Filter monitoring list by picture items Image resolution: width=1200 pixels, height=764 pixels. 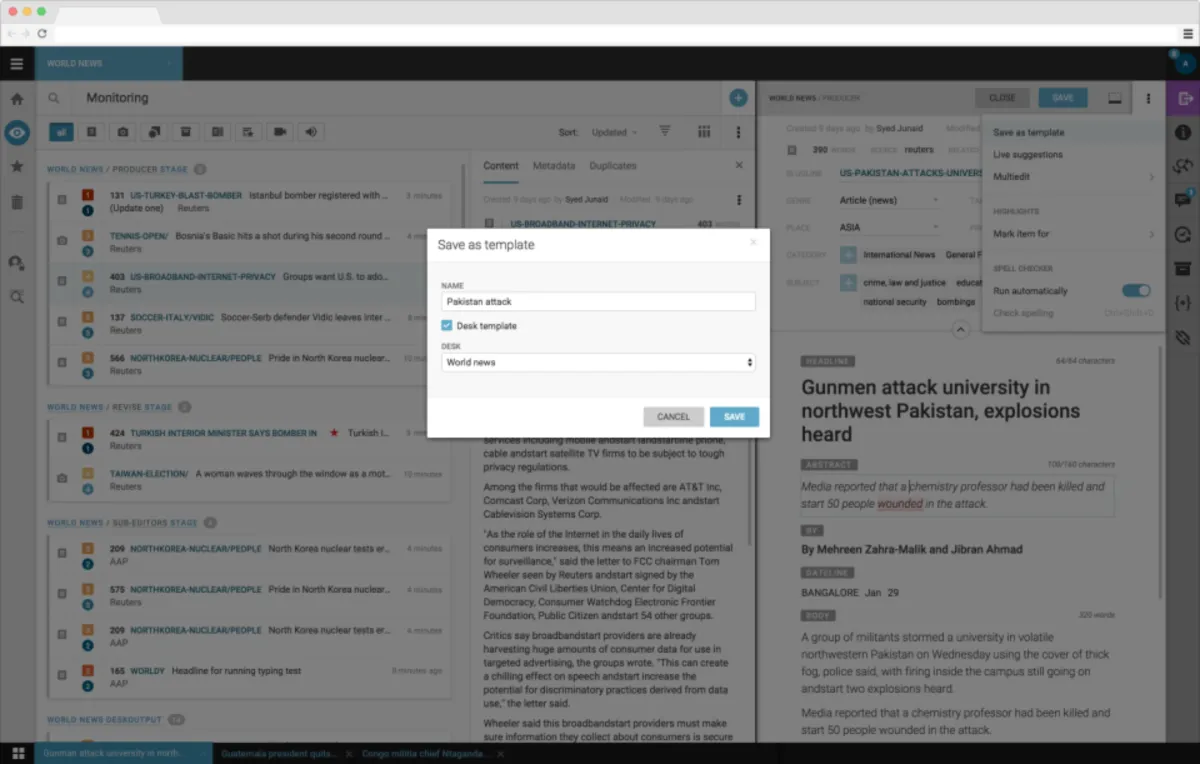pos(122,131)
